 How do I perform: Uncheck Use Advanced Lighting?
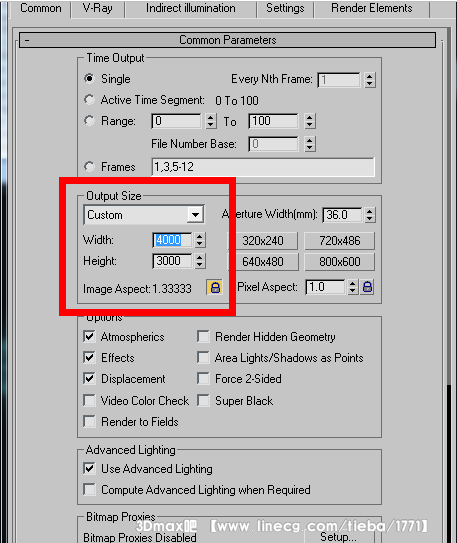pyautogui.click(x=89, y=469)
